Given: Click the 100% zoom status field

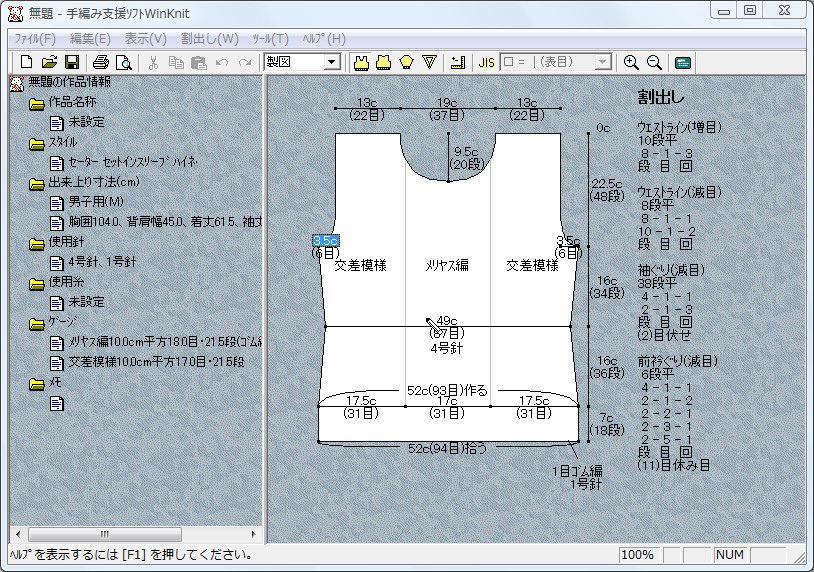Looking at the screenshot, I should click(639, 555).
